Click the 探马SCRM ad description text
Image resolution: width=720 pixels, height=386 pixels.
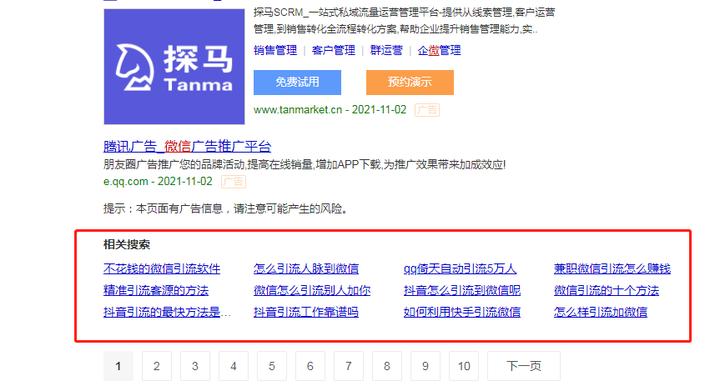coord(404,21)
